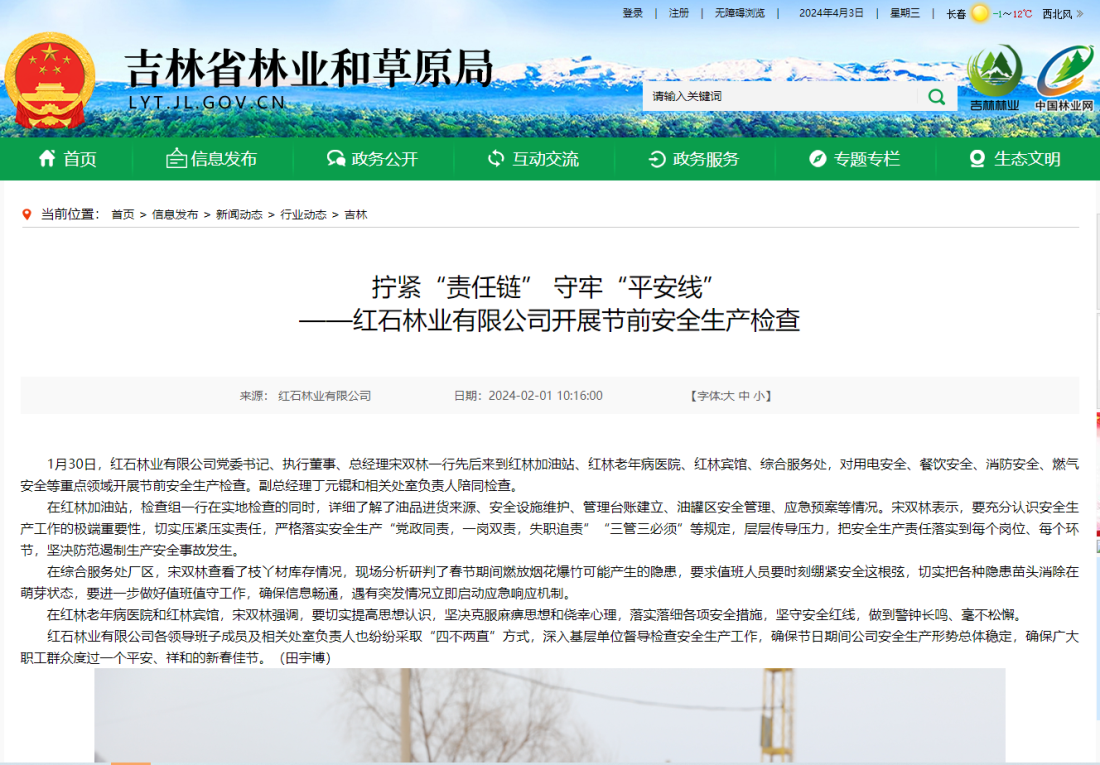This screenshot has height=765, width=1100.
Task: Click the 专题专栏 navigation item
Action: coord(854,159)
